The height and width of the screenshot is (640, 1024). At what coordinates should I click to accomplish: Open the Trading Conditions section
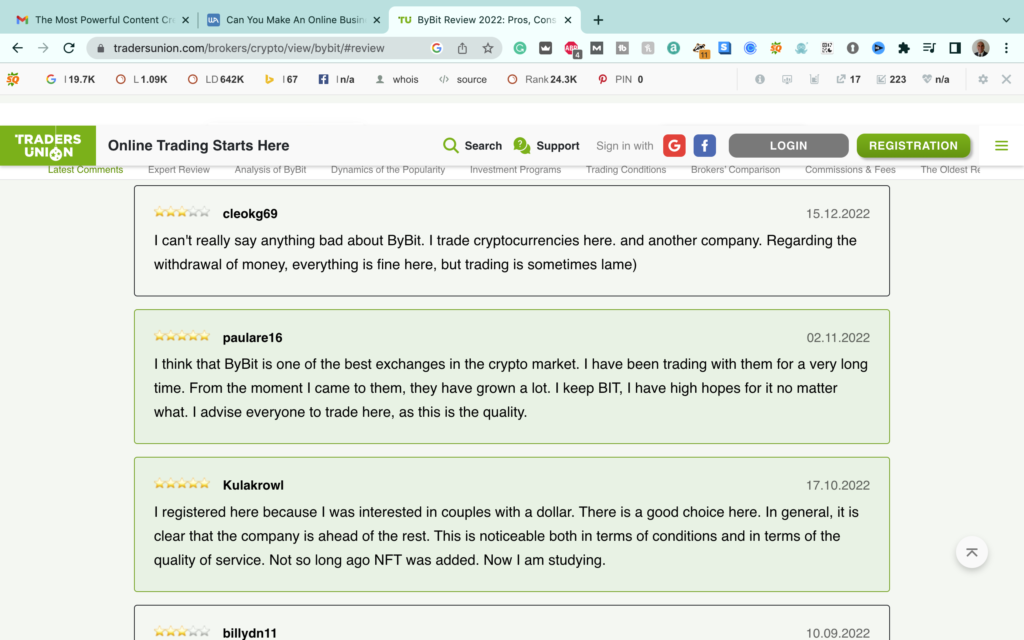click(x=626, y=170)
